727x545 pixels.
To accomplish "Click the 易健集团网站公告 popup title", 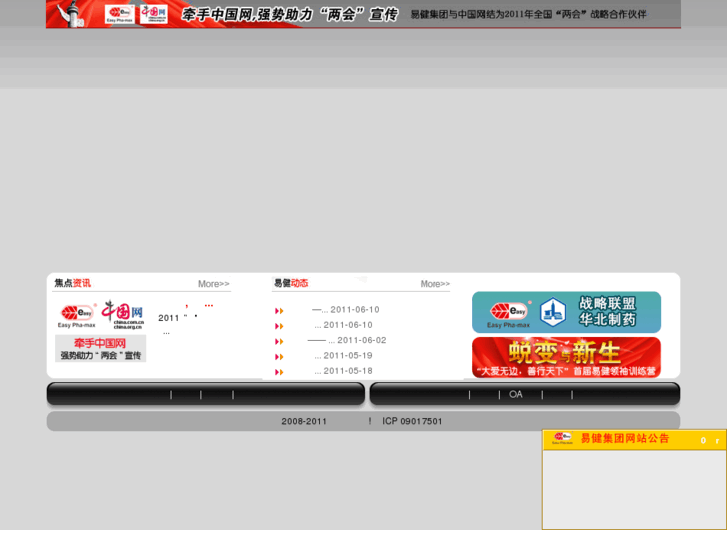I will [625, 438].
